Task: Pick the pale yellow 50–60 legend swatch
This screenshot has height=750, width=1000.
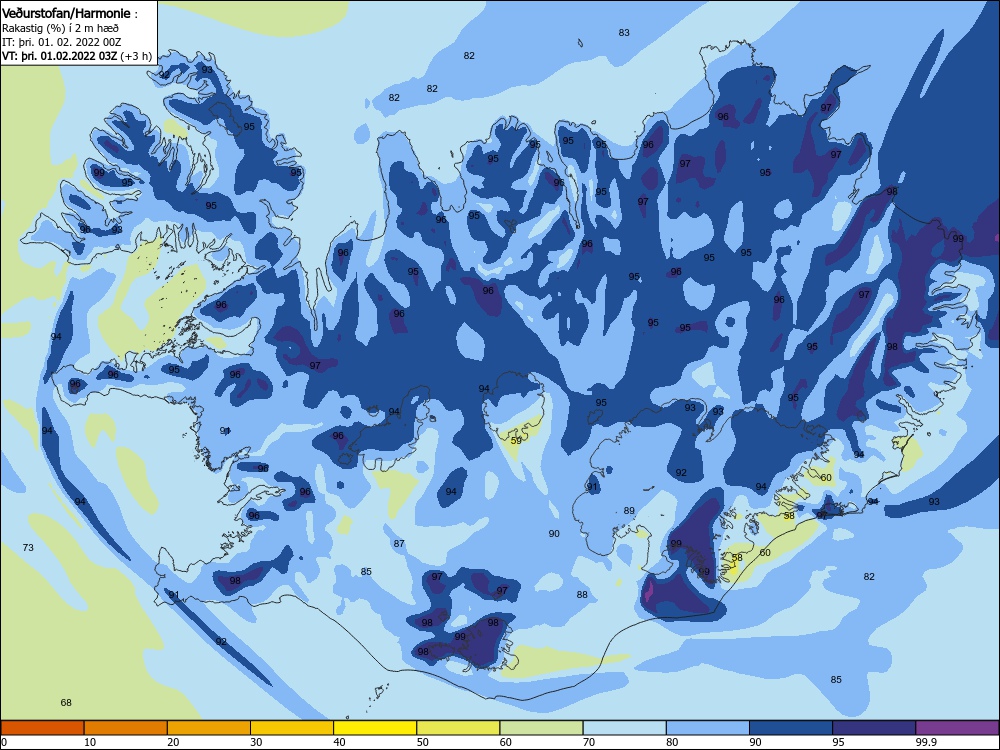Action: coord(458,728)
